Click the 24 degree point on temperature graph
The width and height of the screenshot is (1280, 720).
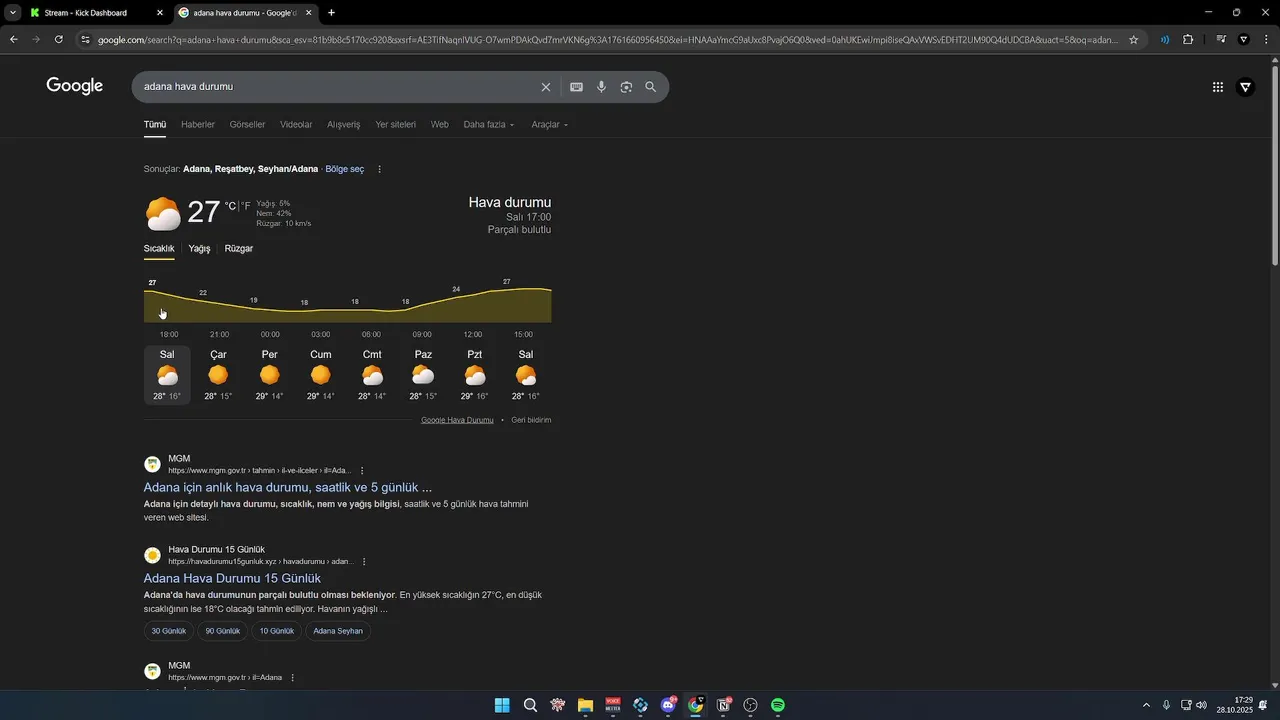point(456,289)
